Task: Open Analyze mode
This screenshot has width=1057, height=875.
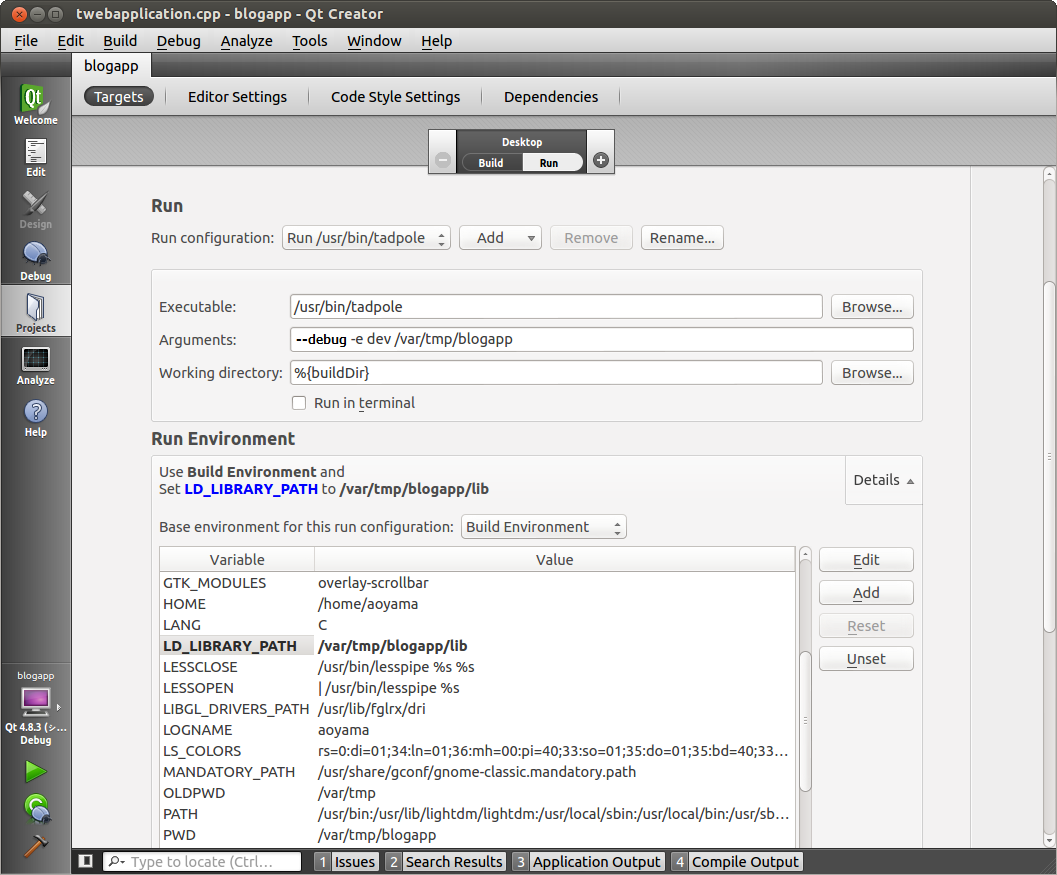Action: 36,365
